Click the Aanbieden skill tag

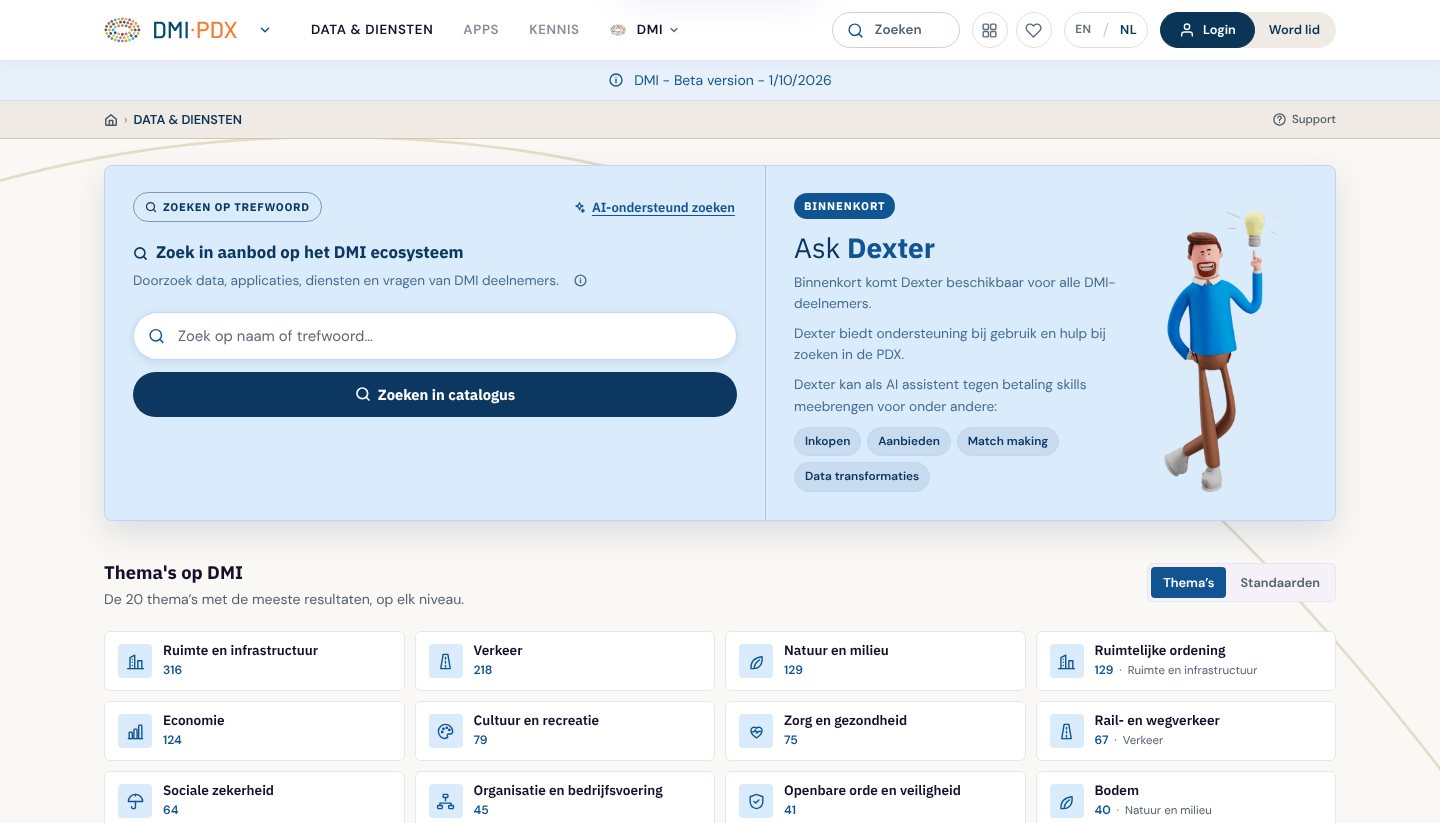tap(909, 442)
